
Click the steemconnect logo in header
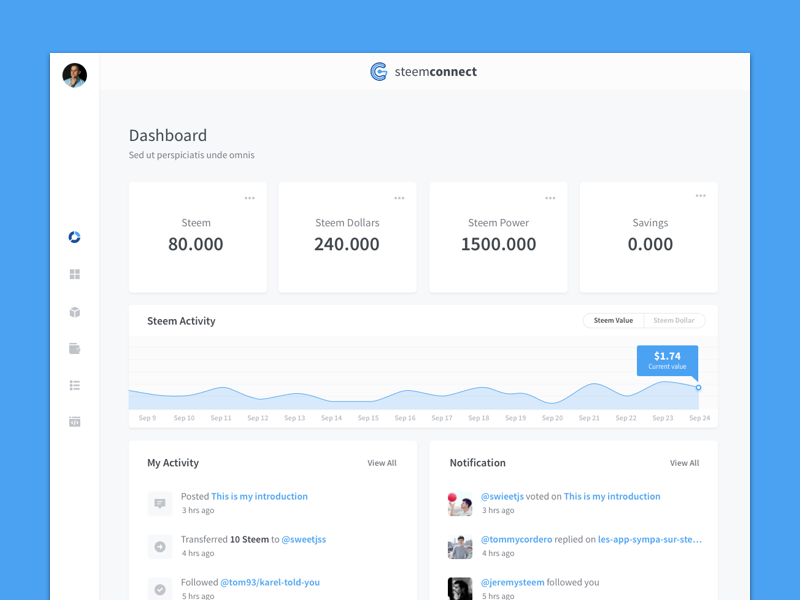click(x=423, y=72)
